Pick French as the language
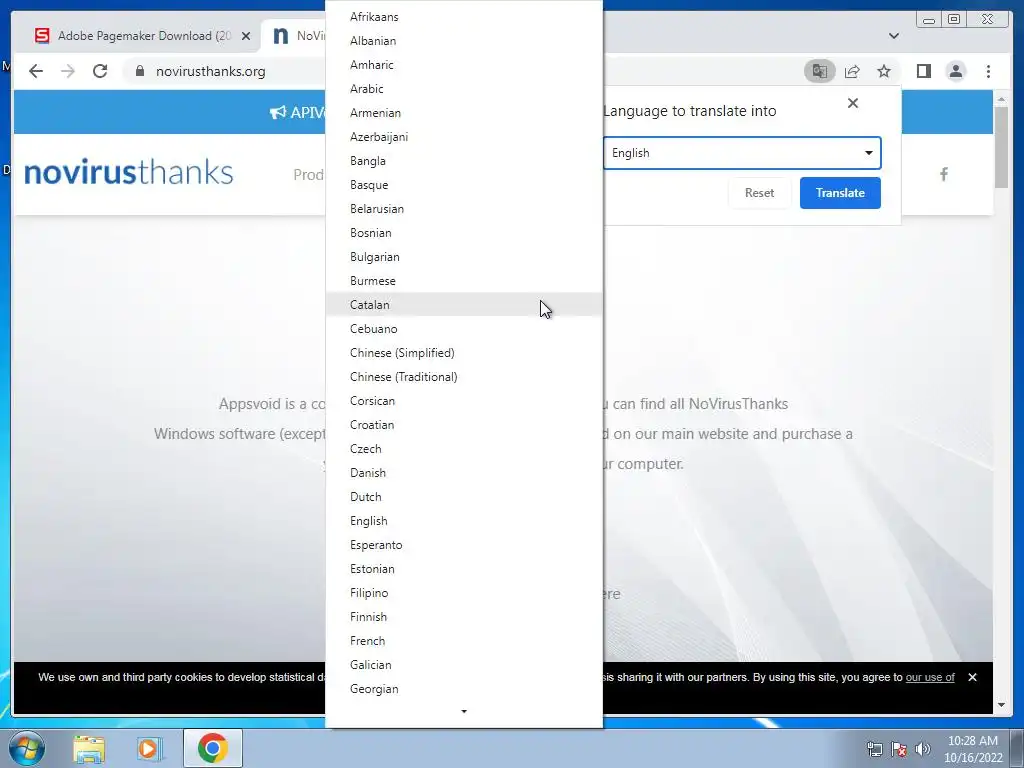 [464, 641]
